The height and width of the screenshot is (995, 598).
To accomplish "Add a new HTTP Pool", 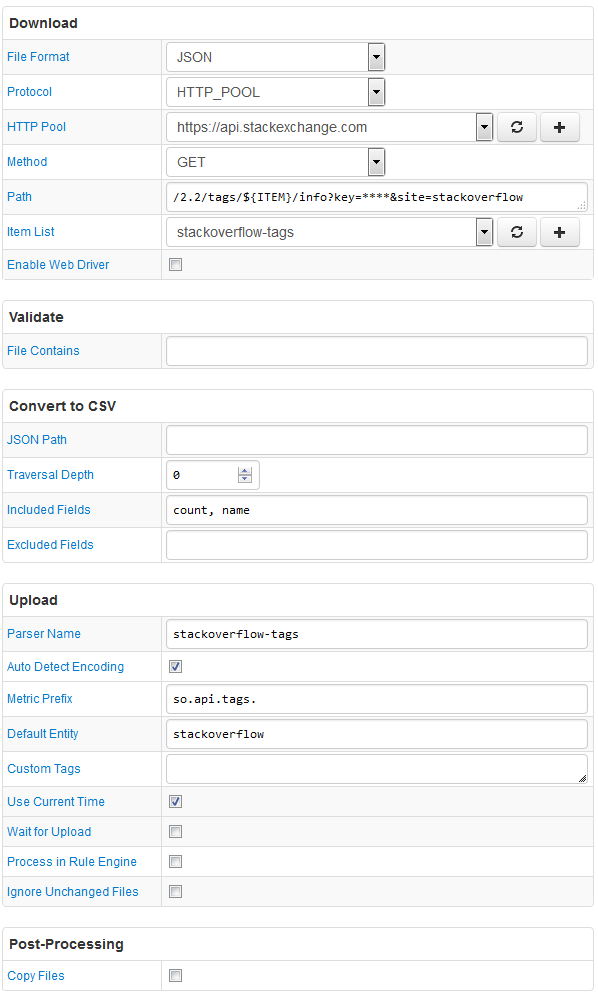I will pos(559,127).
